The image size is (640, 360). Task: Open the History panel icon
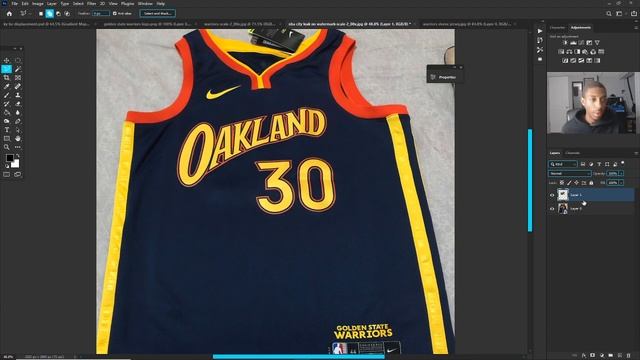[x=540, y=40]
